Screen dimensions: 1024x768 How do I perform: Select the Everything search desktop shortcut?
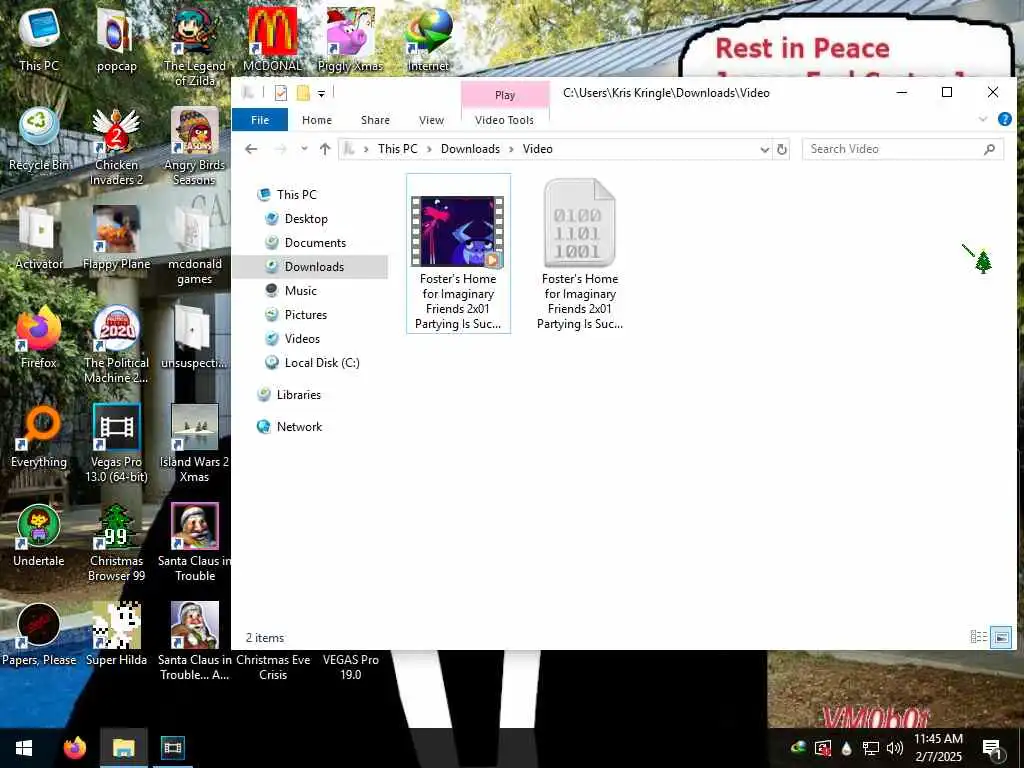39,437
